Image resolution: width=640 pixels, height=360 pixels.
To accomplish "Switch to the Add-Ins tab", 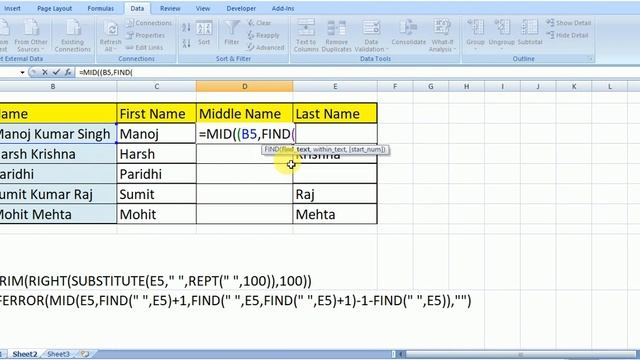I will (283, 8).
